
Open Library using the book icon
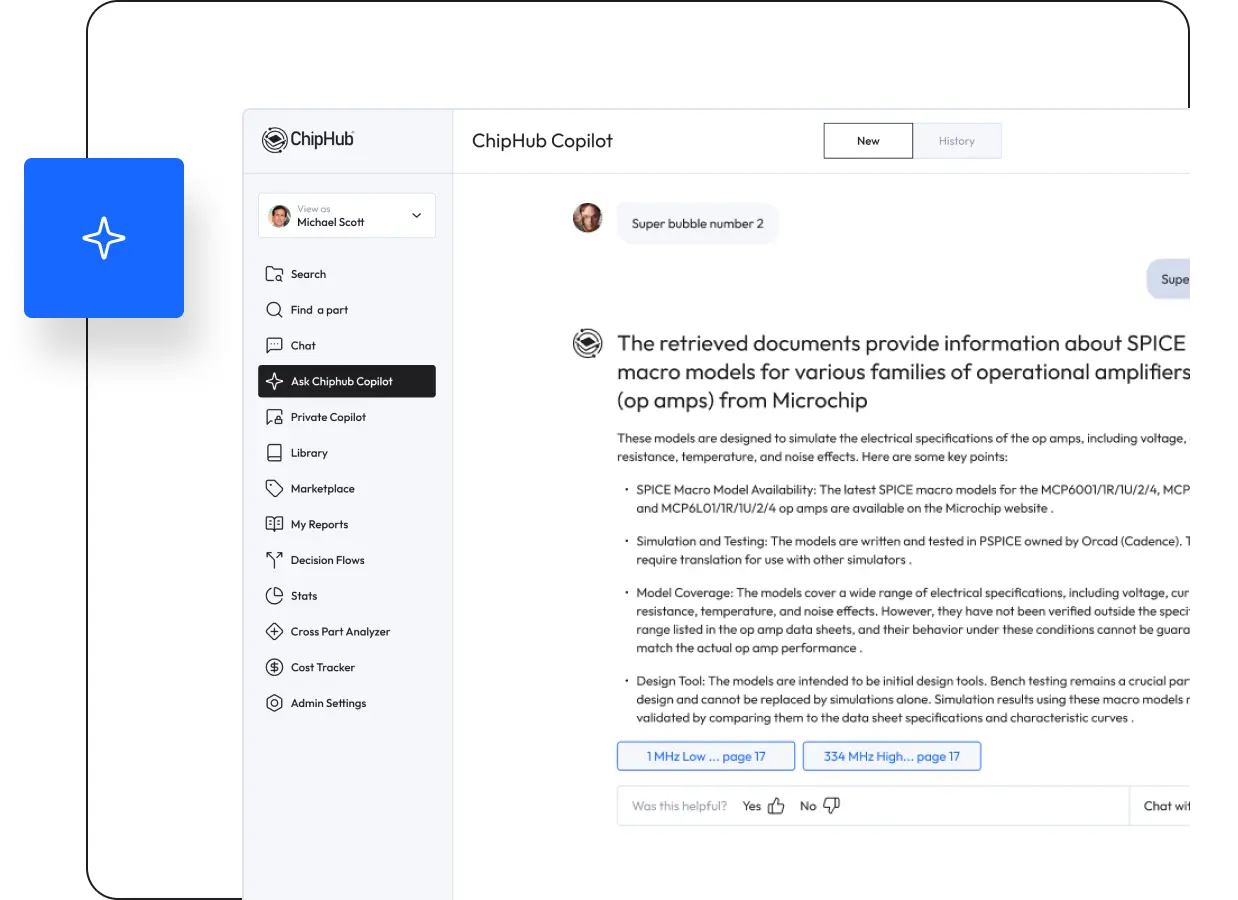(274, 453)
